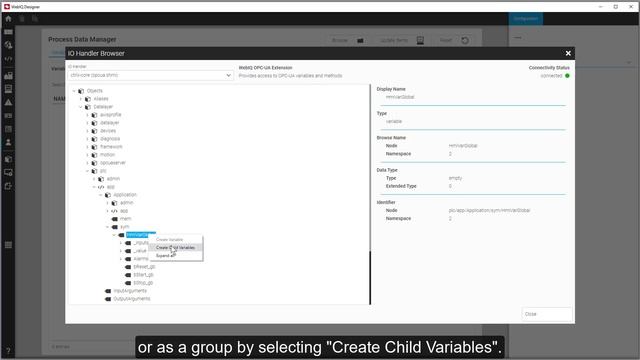Select the bStop_gb variable
Image resolution: width=640 pixels, height=360 pixels.
point(143,283)
